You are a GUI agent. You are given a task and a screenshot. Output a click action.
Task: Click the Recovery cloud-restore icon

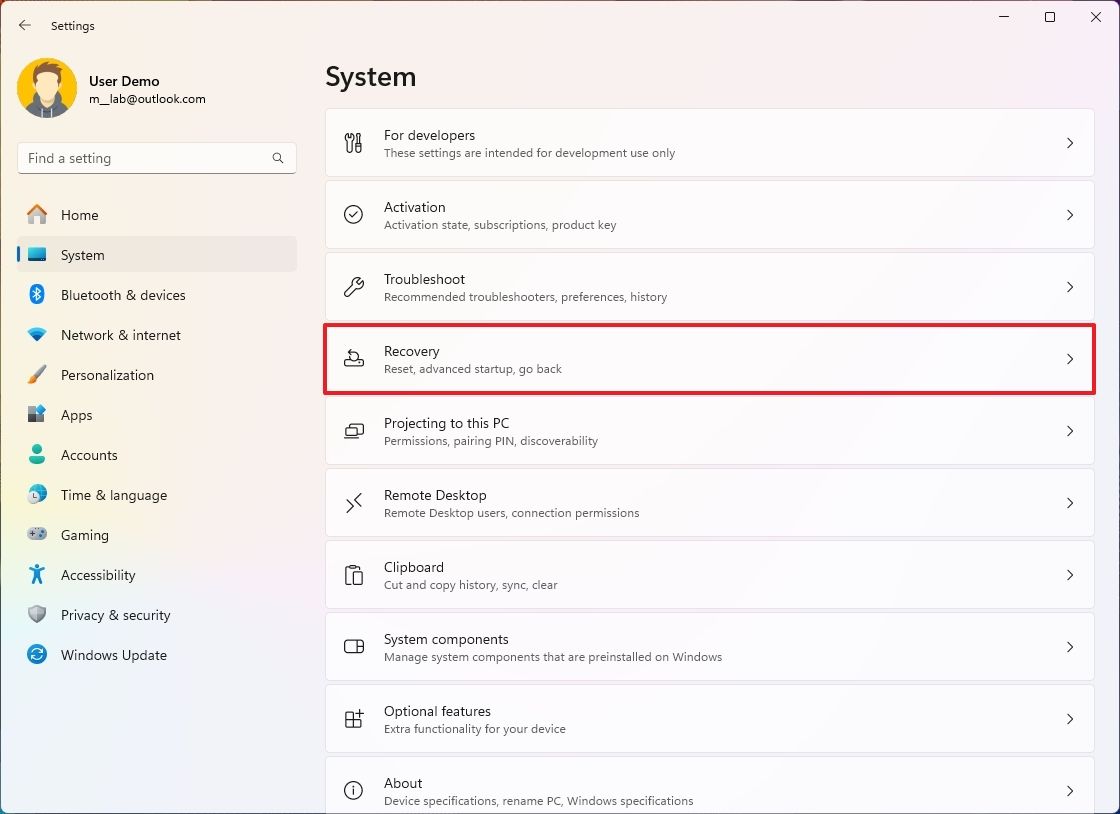pos(353,359)
